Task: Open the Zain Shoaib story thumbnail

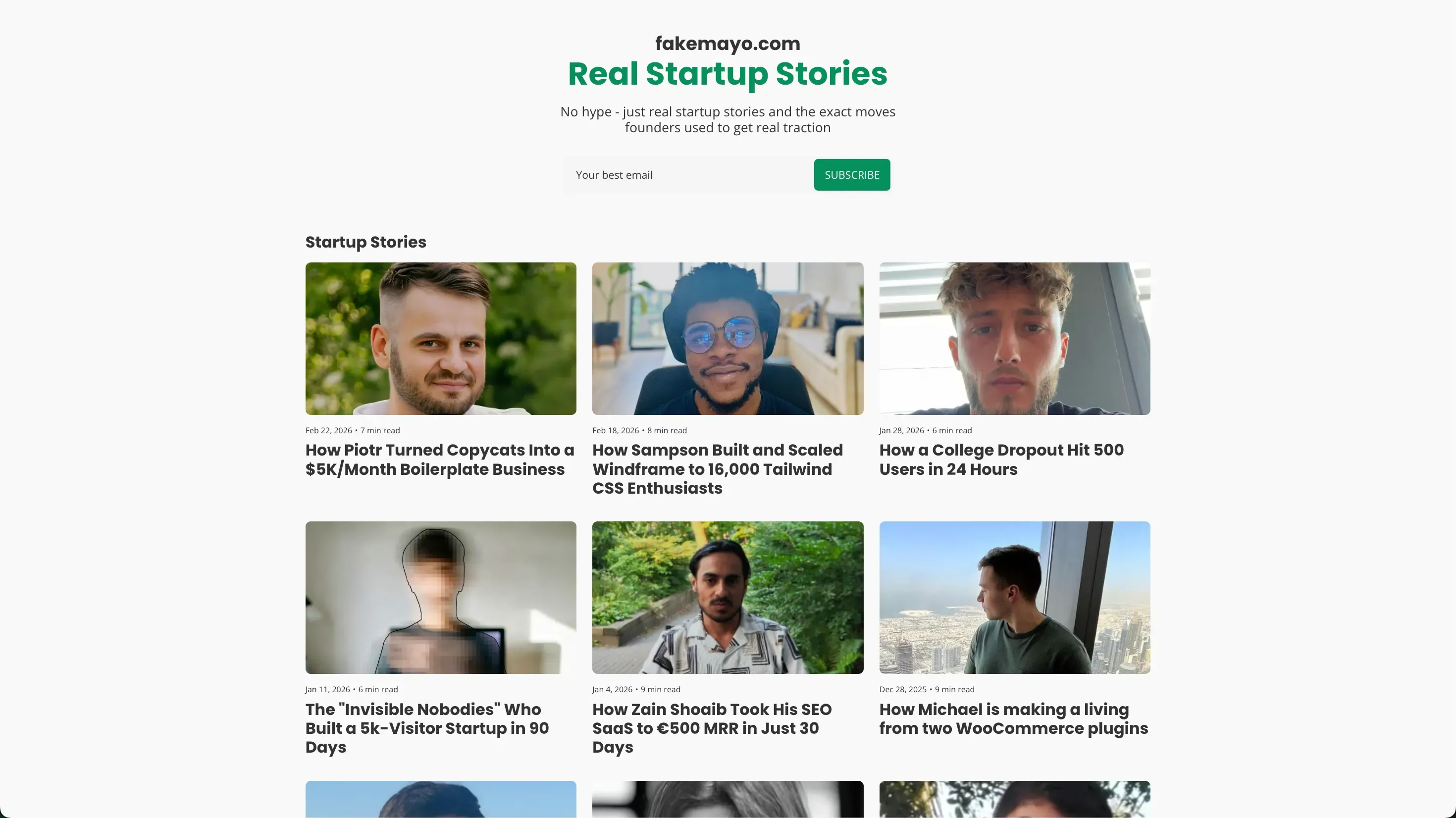Action: pyautogui.click(x=728, y=598)
